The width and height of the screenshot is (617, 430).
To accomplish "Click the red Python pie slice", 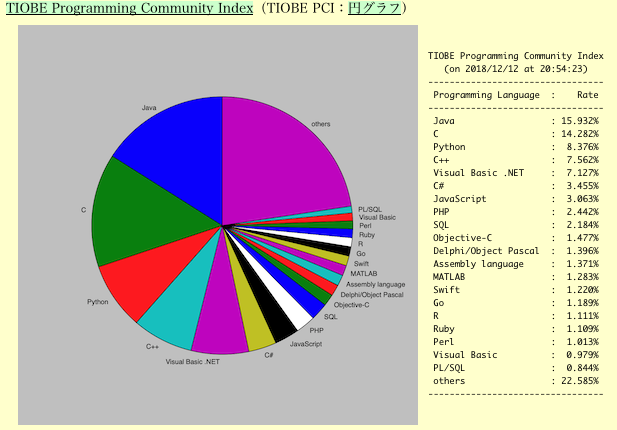I will [x=153, y=275].
